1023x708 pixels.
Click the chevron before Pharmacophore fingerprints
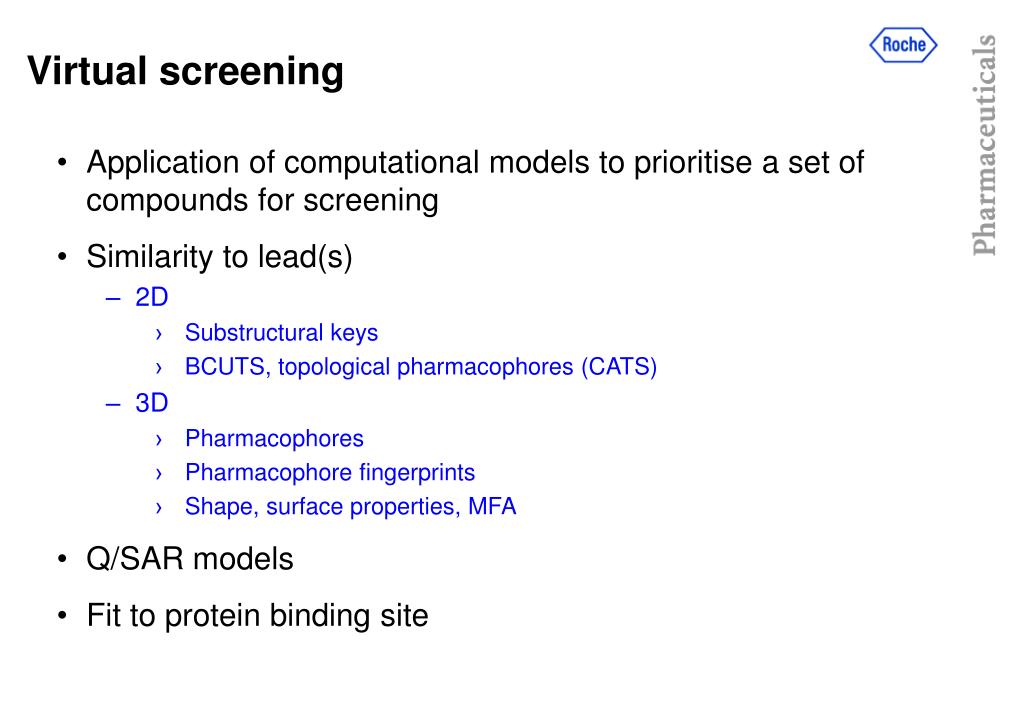coord(159,474)
